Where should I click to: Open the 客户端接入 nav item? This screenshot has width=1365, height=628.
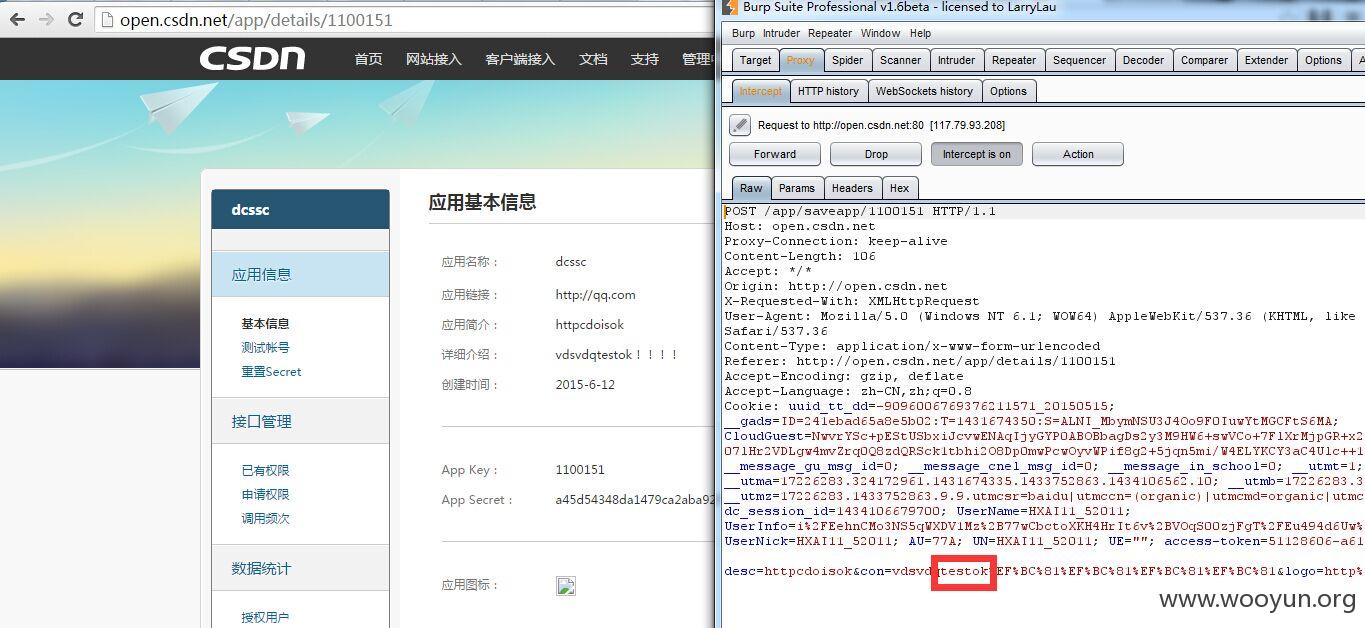coord(520,59)
